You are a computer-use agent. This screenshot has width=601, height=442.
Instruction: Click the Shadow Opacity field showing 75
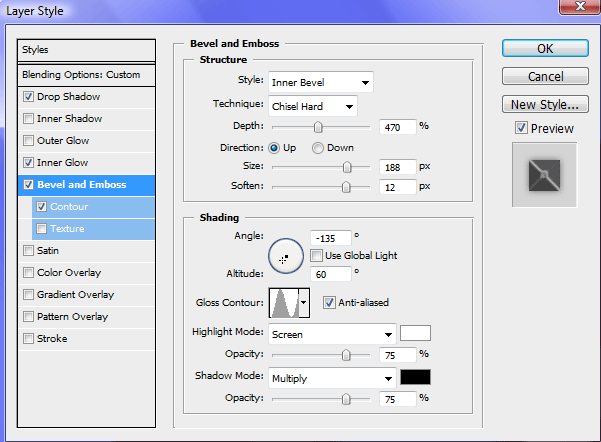pos(397,399)
